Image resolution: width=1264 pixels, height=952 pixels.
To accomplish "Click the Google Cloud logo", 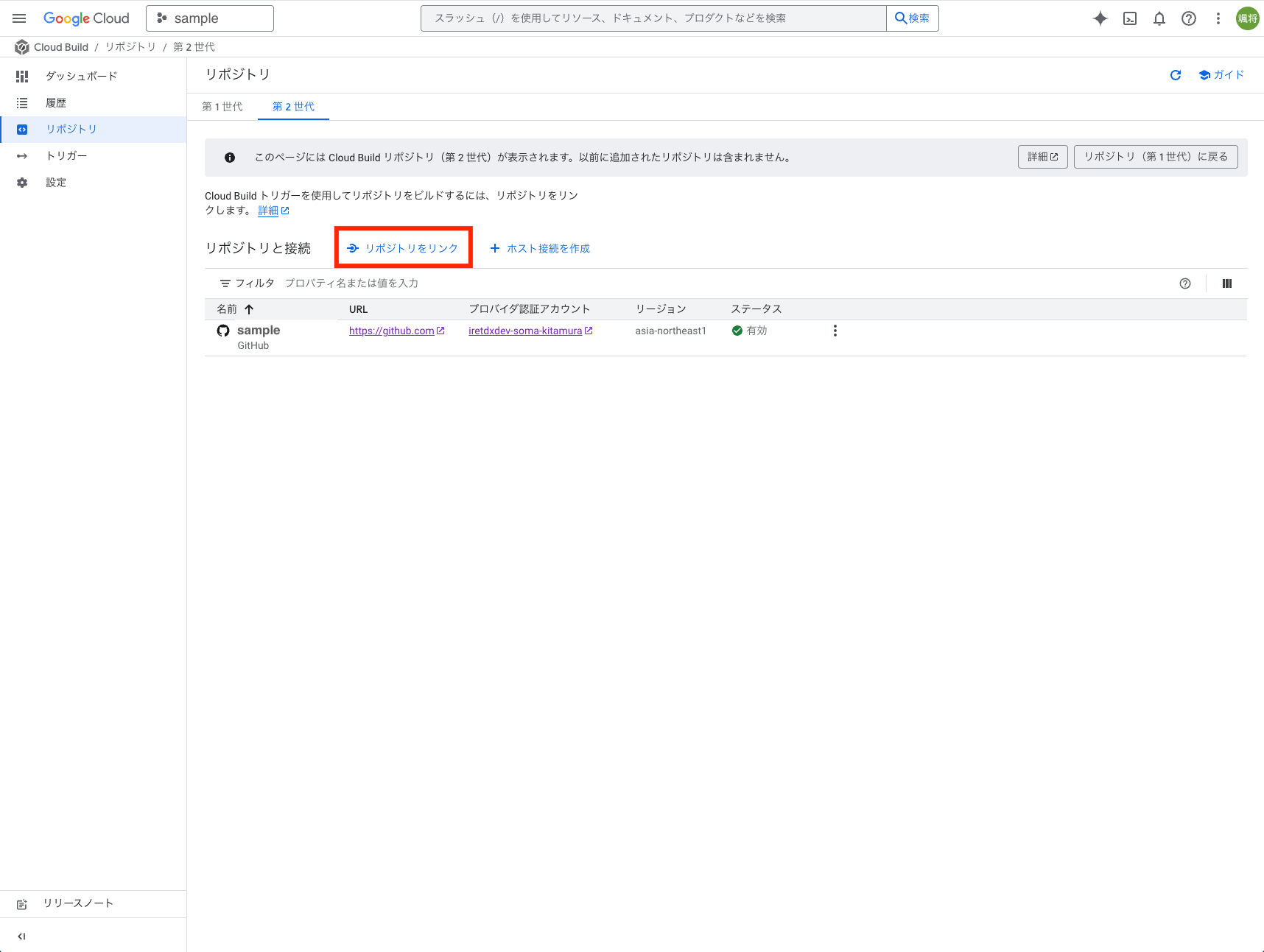I will (86, 18).
